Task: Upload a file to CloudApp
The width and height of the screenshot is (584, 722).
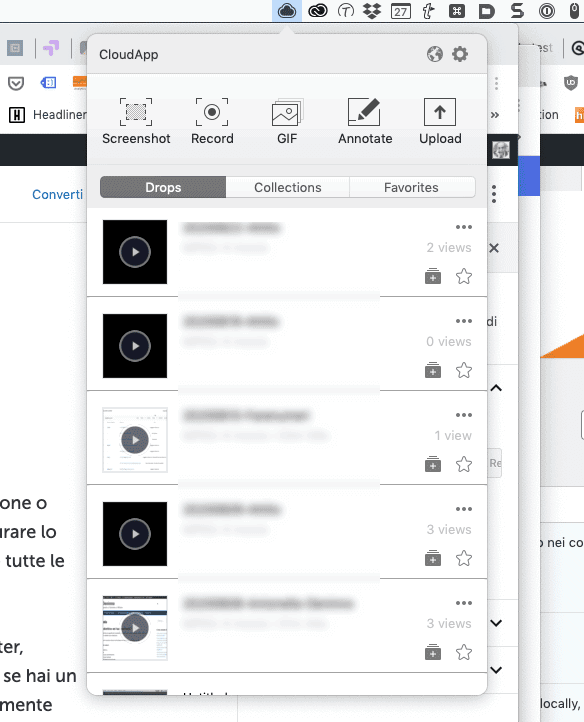Action: (440, 122)
